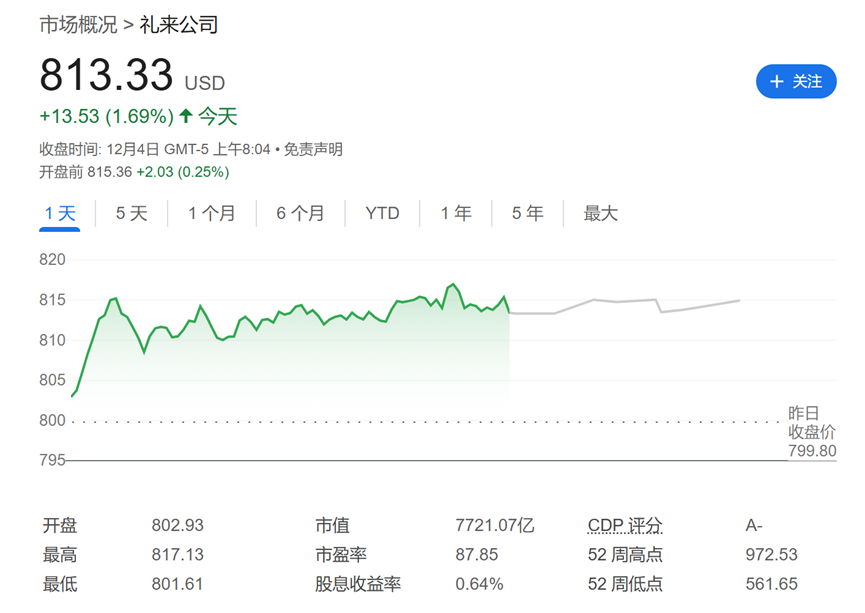This screenshot has height=613, width=865.
Task: Select the 最大 range tab
Action: pos(600,214)
